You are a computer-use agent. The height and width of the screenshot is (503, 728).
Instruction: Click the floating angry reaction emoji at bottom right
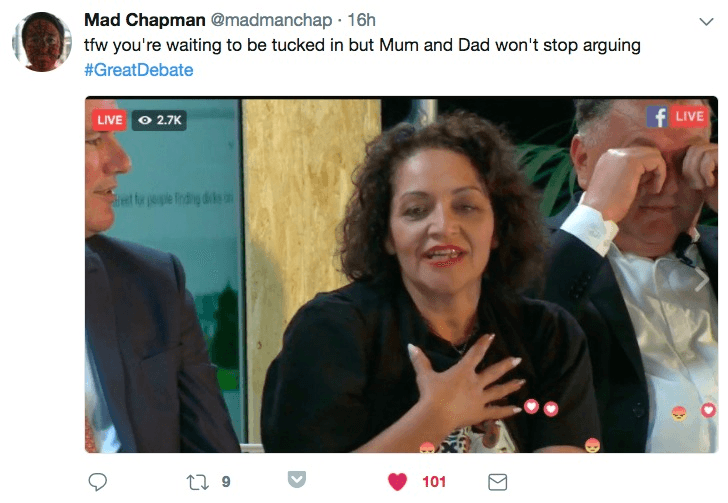[679, 412]
